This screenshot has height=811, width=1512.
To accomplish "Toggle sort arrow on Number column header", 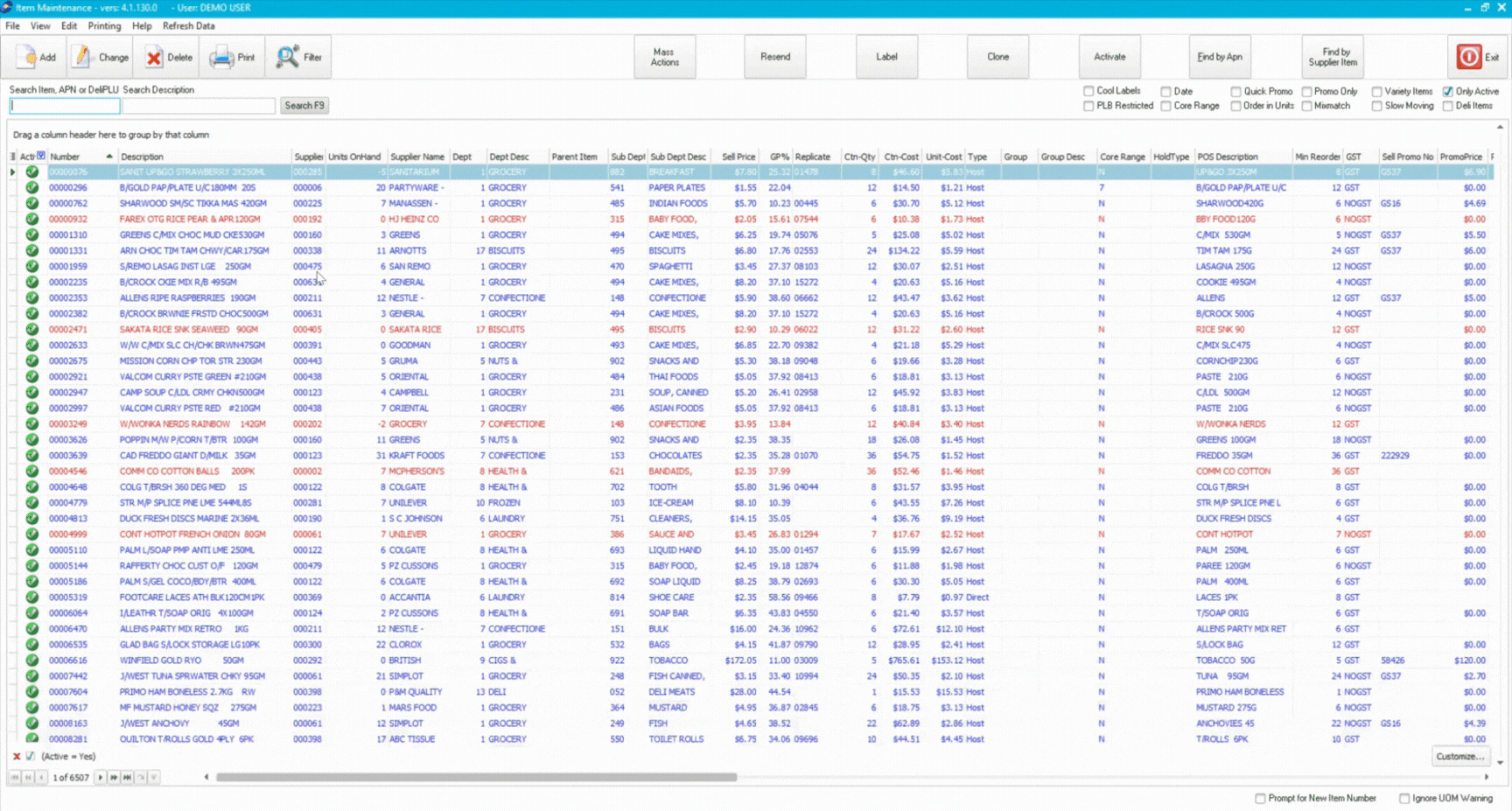I will 109,157.
